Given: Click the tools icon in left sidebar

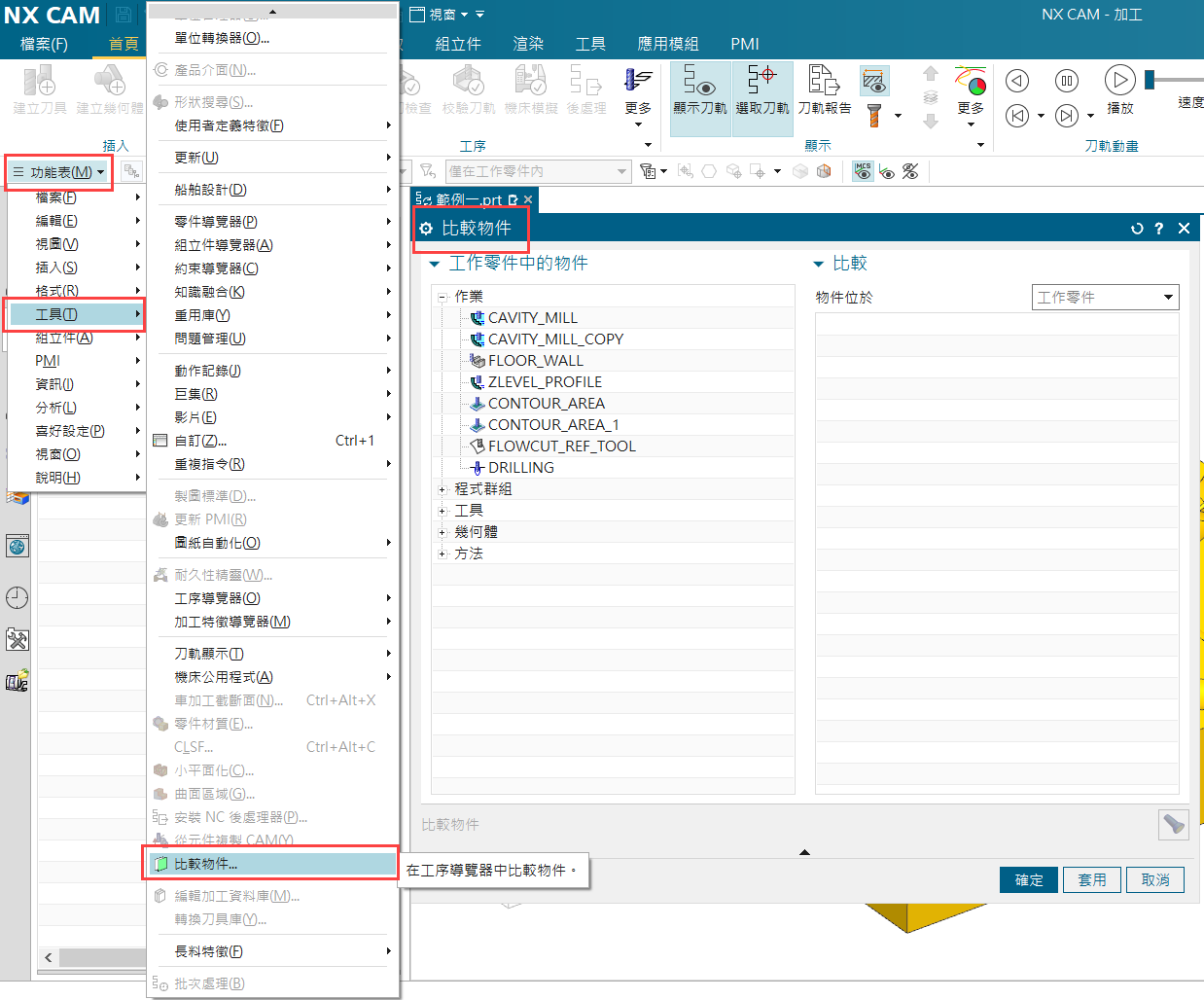Looking at the screenshot, I should point(18,639).
